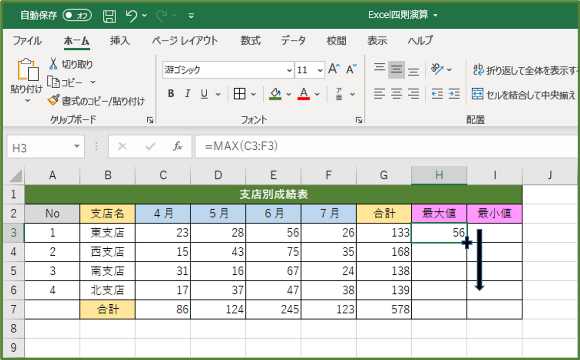Apply cell borders icon
Screen dimensions: 580x360
(240, 94)
